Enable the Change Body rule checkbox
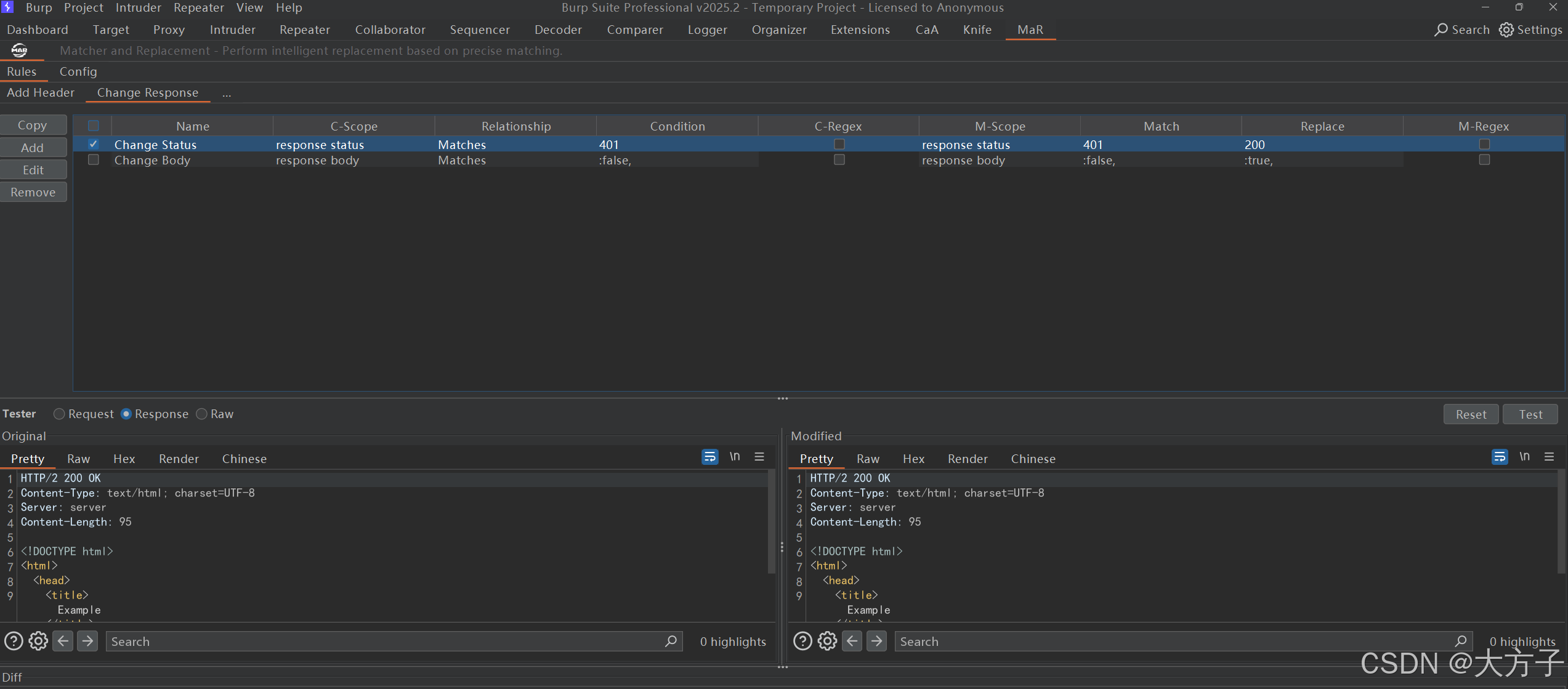 [x=94, y=159]
